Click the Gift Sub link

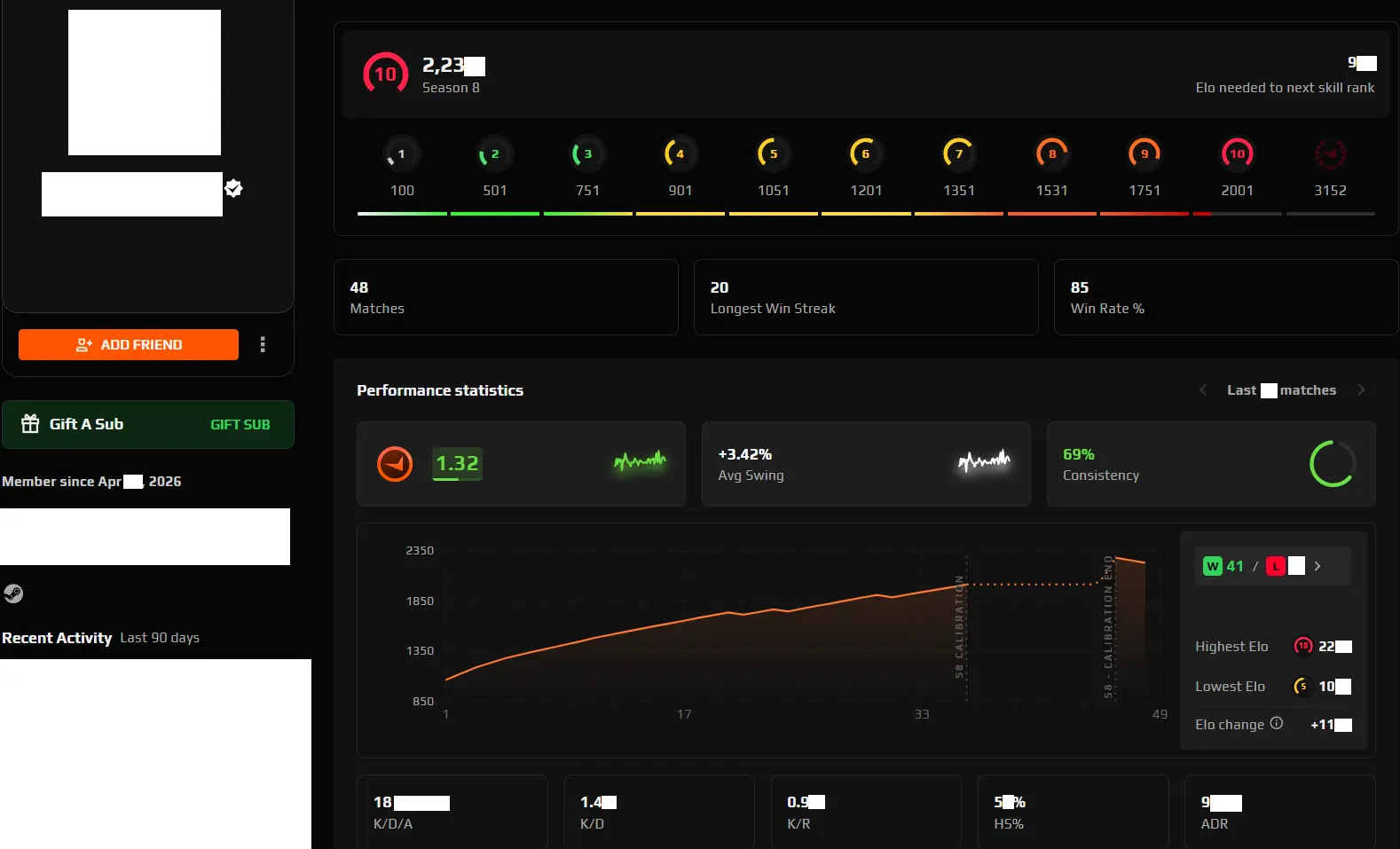pyautogui.click(x=240, y=425)
